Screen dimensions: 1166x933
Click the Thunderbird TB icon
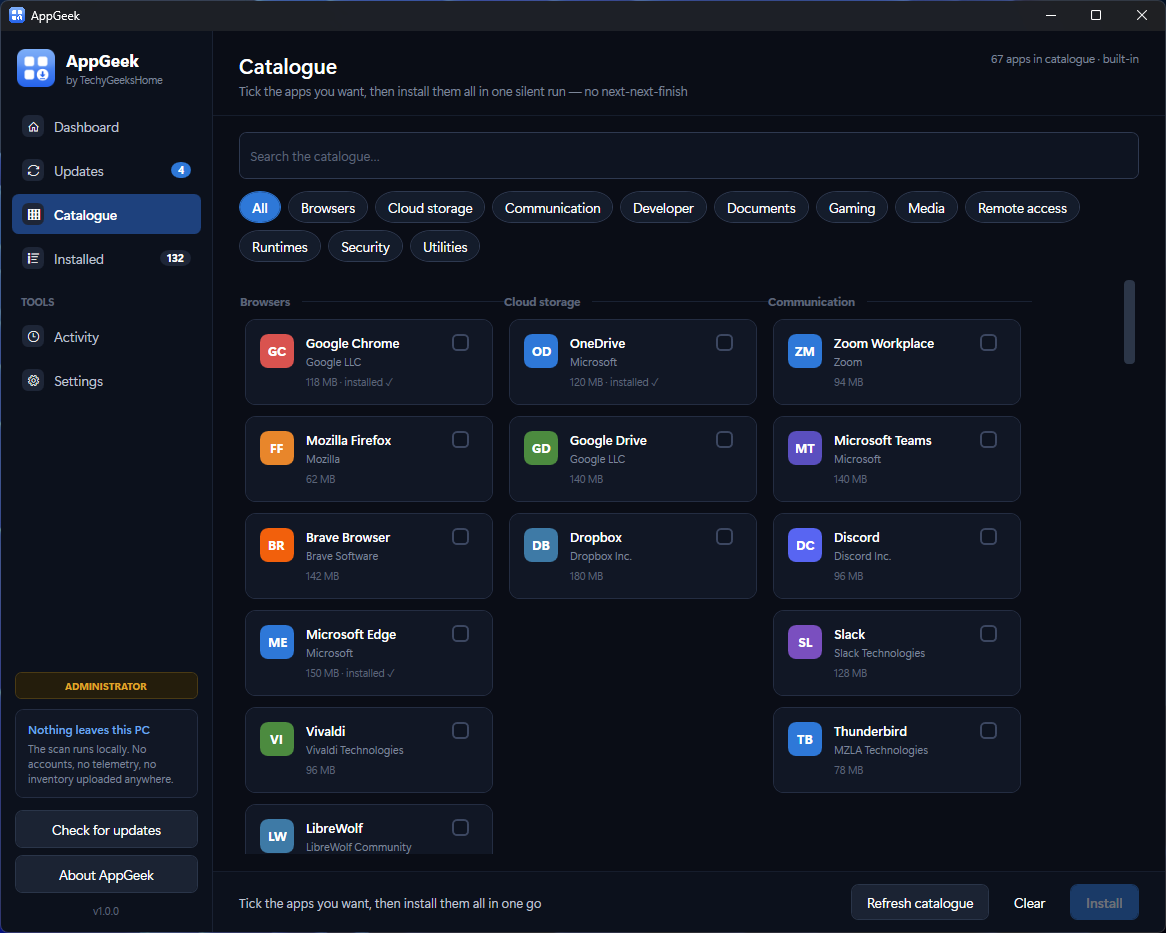point(805,740)
